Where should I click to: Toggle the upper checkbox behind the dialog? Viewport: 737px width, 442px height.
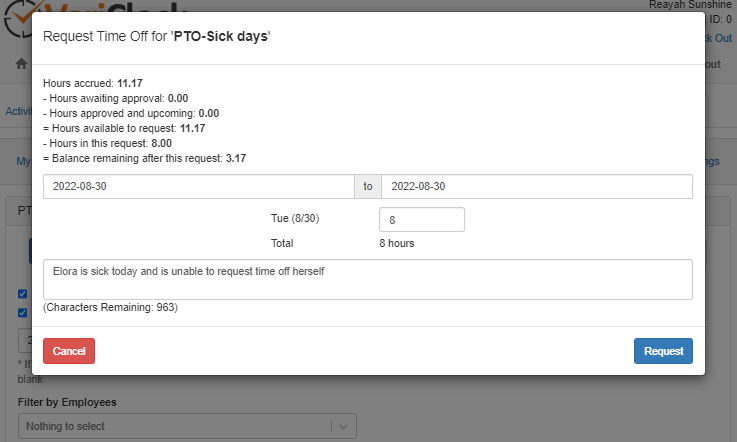point(22,294)
